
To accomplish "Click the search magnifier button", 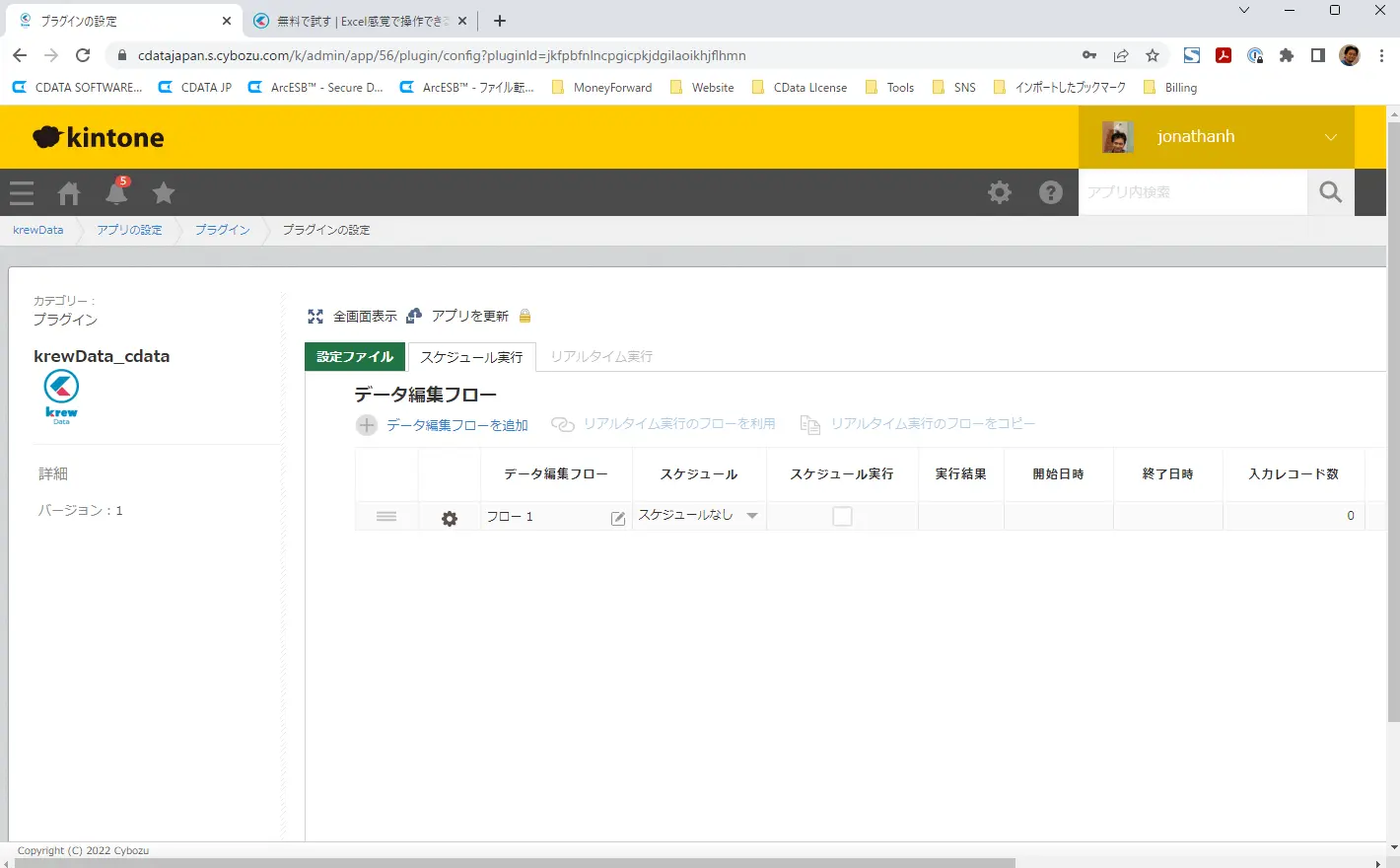I will (1331, 192).
